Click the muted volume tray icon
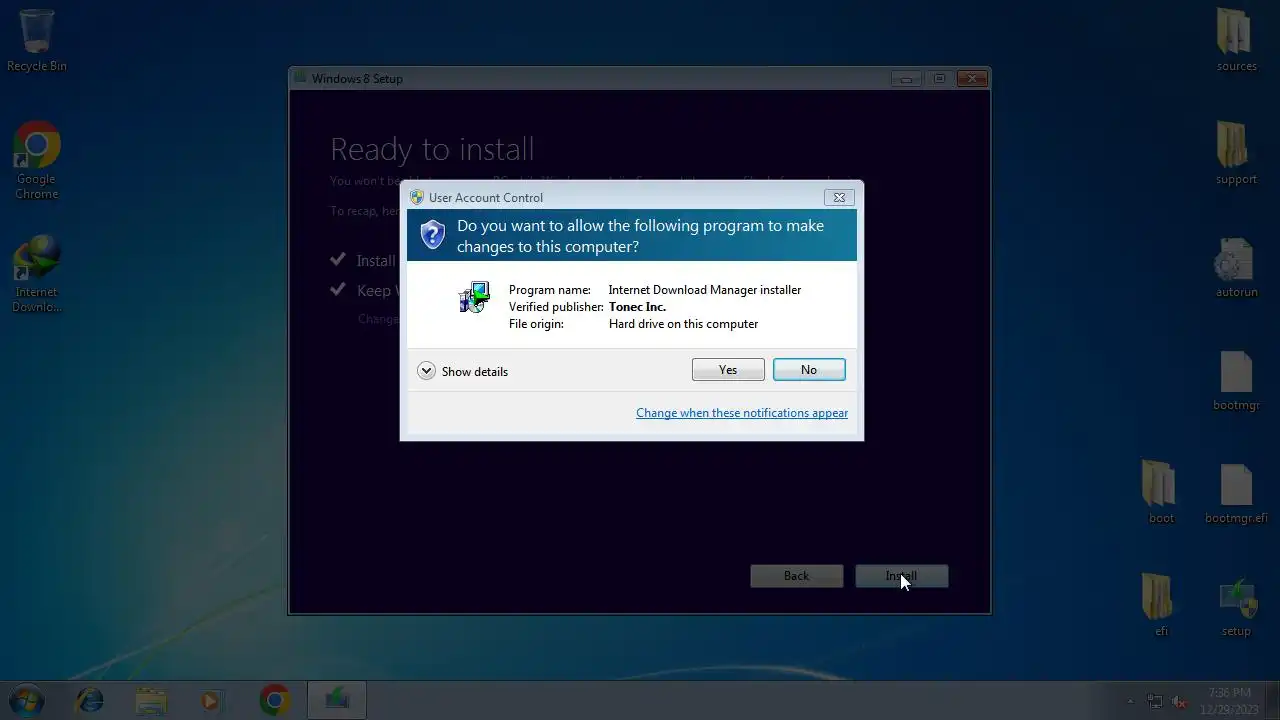Viewport: 1280px width, 720px height. [1180, 702]
